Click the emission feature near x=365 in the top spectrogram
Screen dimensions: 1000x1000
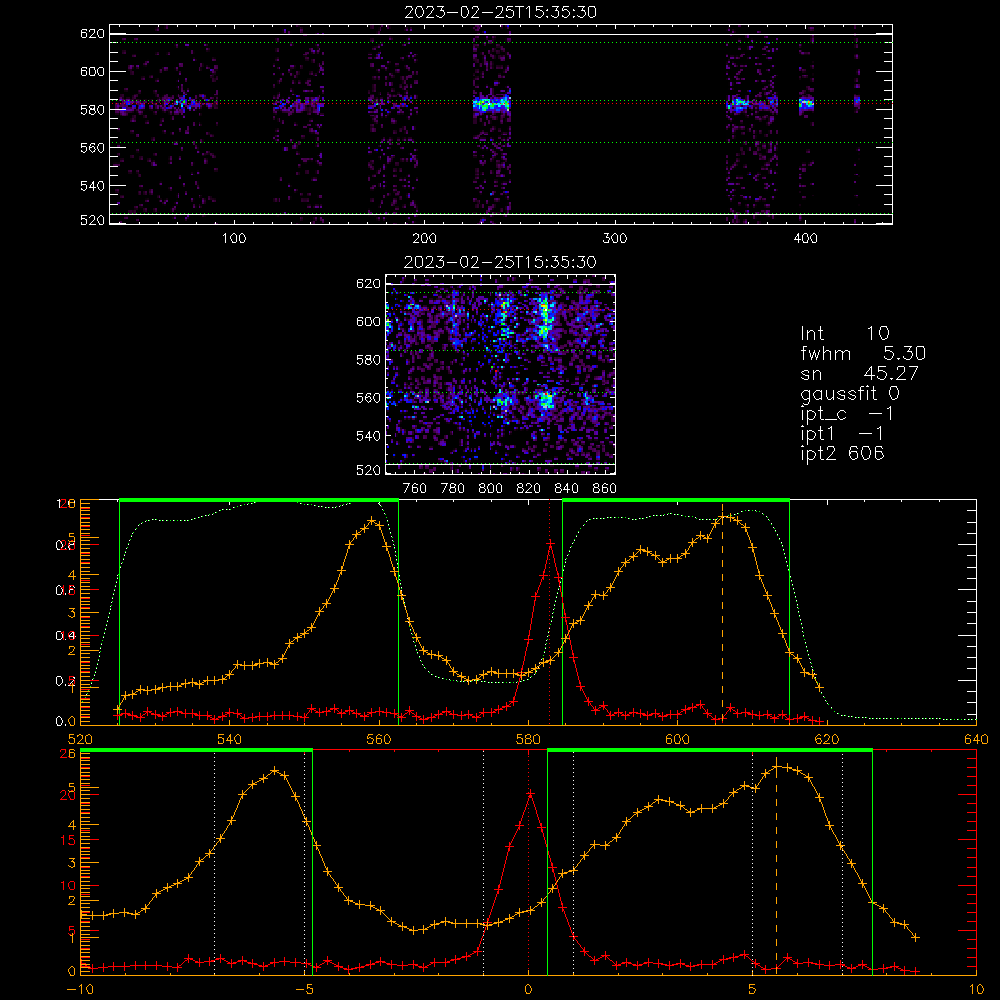740,103
